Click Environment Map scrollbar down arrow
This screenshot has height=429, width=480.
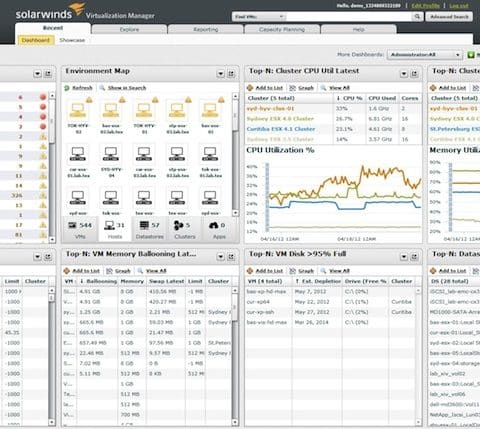click(x=235, y=213)
